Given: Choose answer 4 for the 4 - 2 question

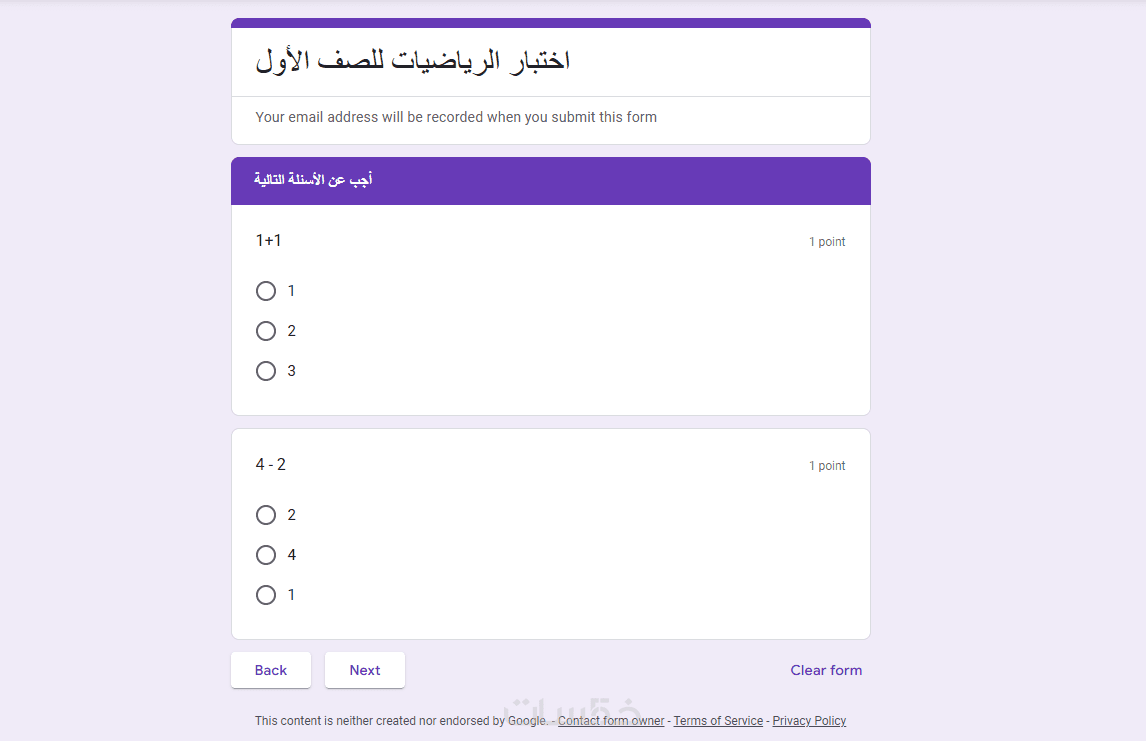Looking at the screenshot, I should 266,555.
